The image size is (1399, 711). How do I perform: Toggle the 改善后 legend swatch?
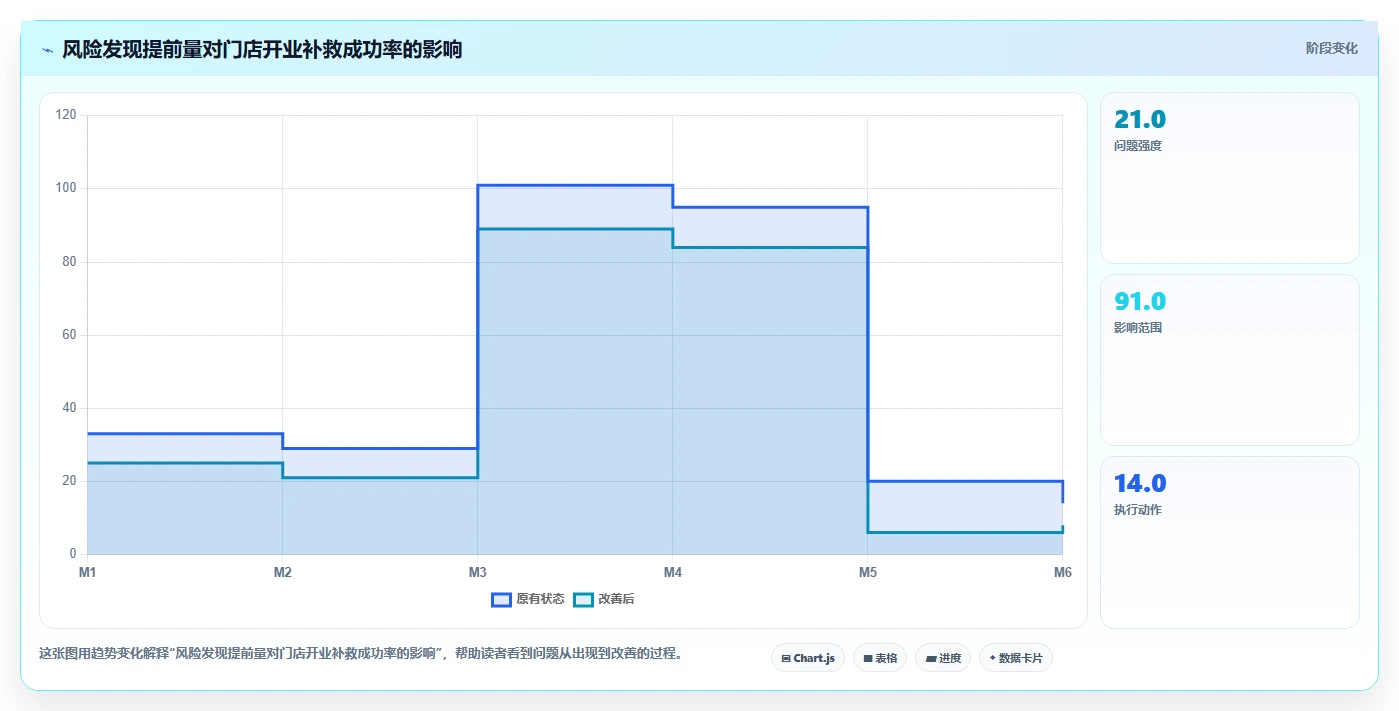coord(583,599)
